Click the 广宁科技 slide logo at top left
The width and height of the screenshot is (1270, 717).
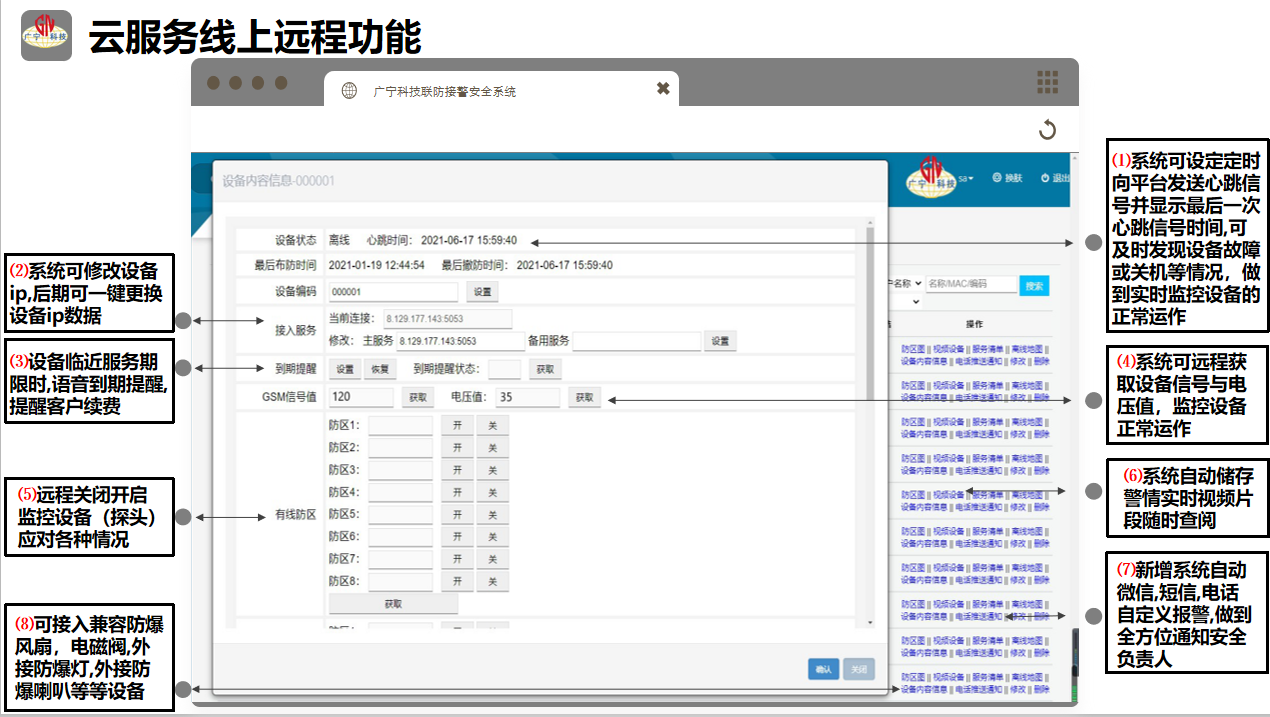click(x=46, y=35)
